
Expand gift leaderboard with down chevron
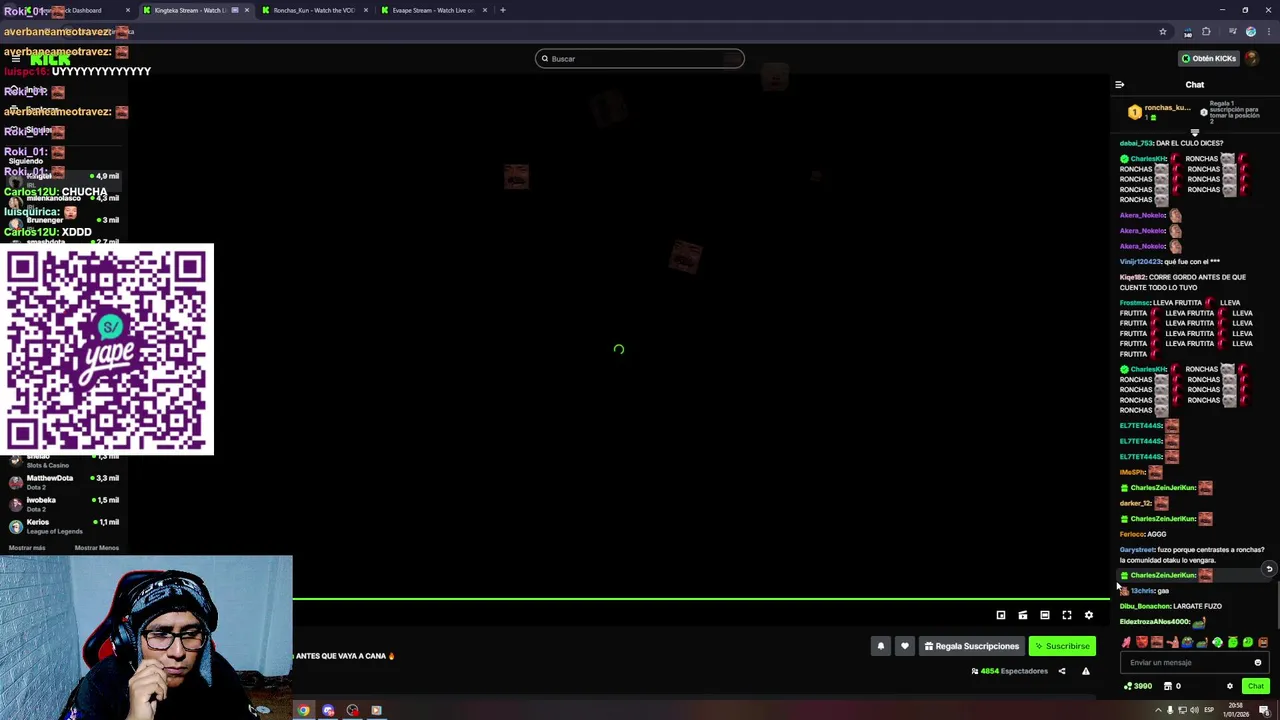pyautogui.click(x=1194, y=132)
